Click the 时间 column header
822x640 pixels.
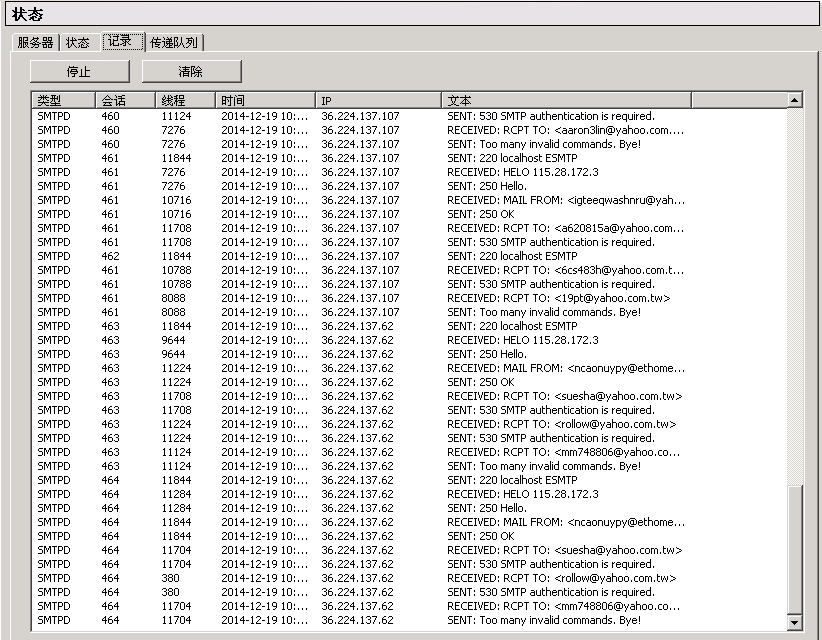[265, 101]
